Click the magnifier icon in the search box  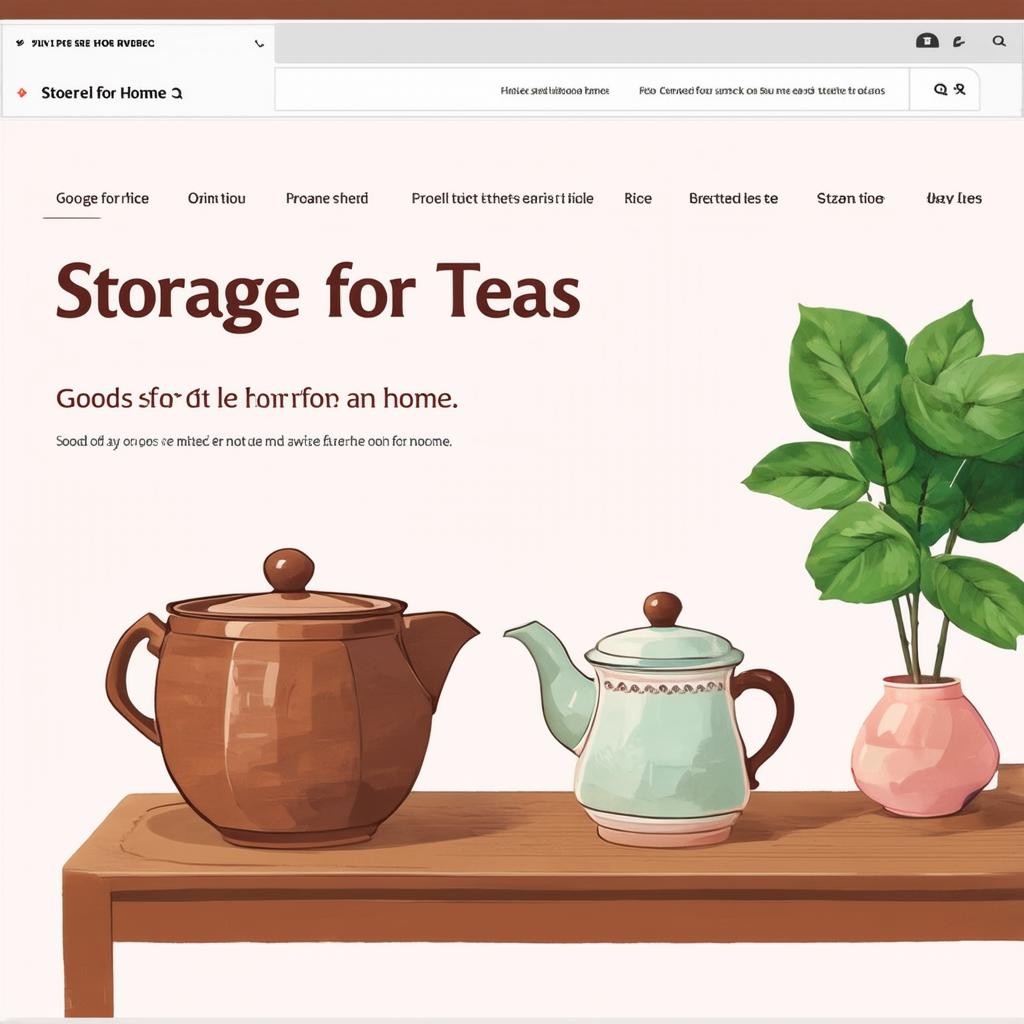tap(940, 89)
